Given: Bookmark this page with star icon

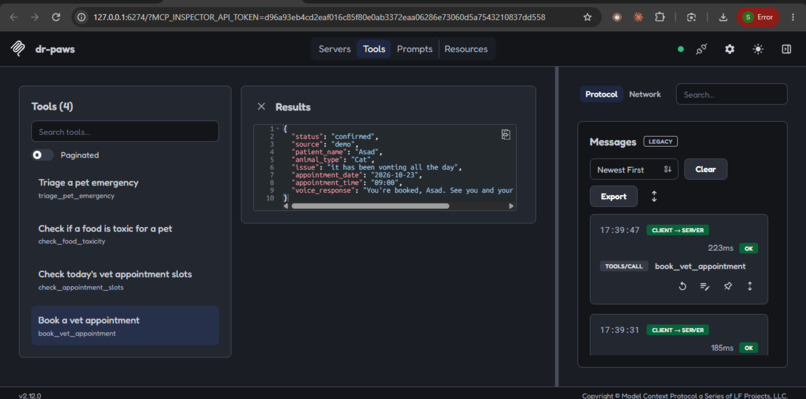Looking at the screenshot, I should pyautogui.click(x=588, y=17).
